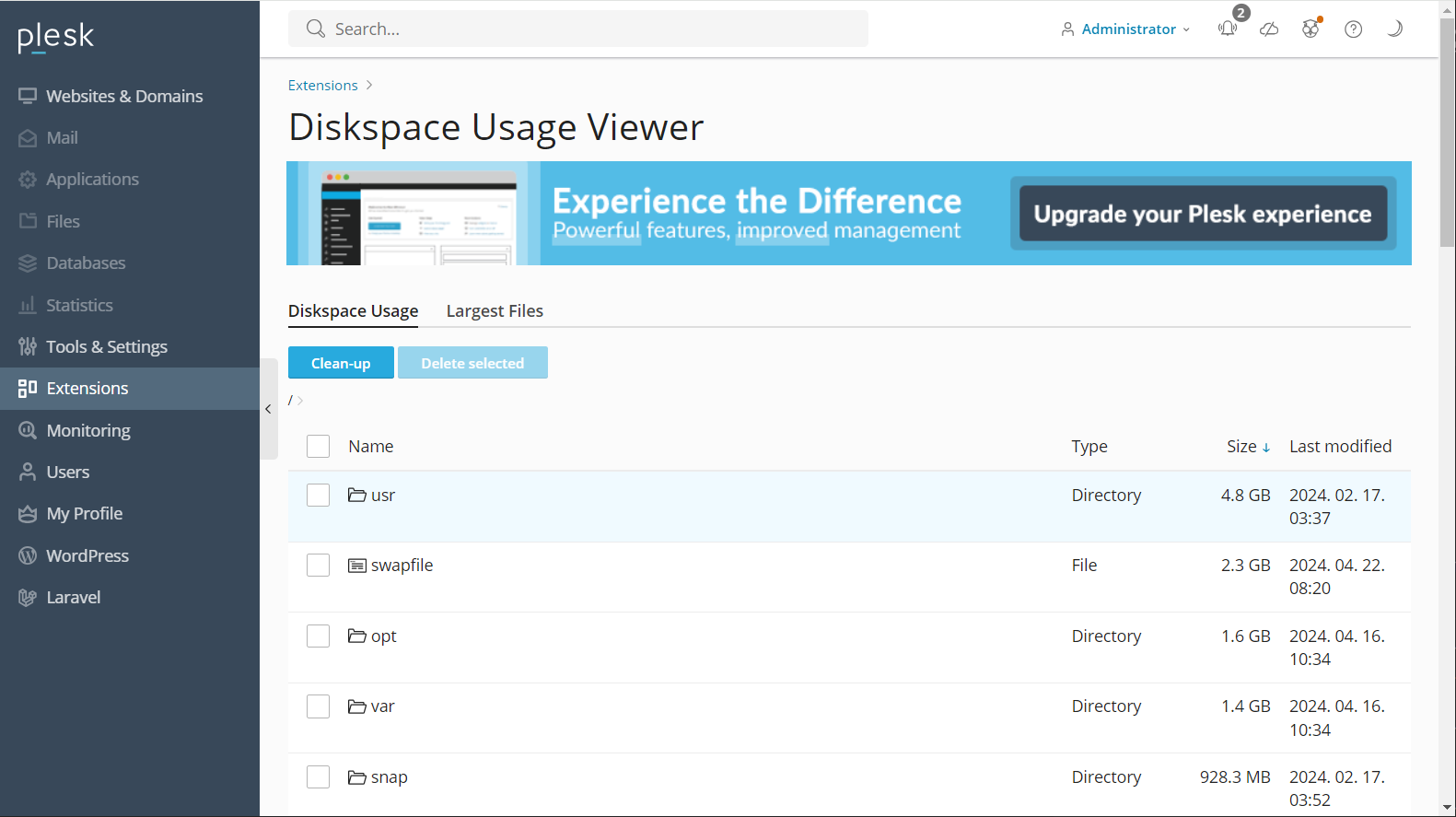
Task: Open the help question mark icon
Action: tap(1353, 29)
